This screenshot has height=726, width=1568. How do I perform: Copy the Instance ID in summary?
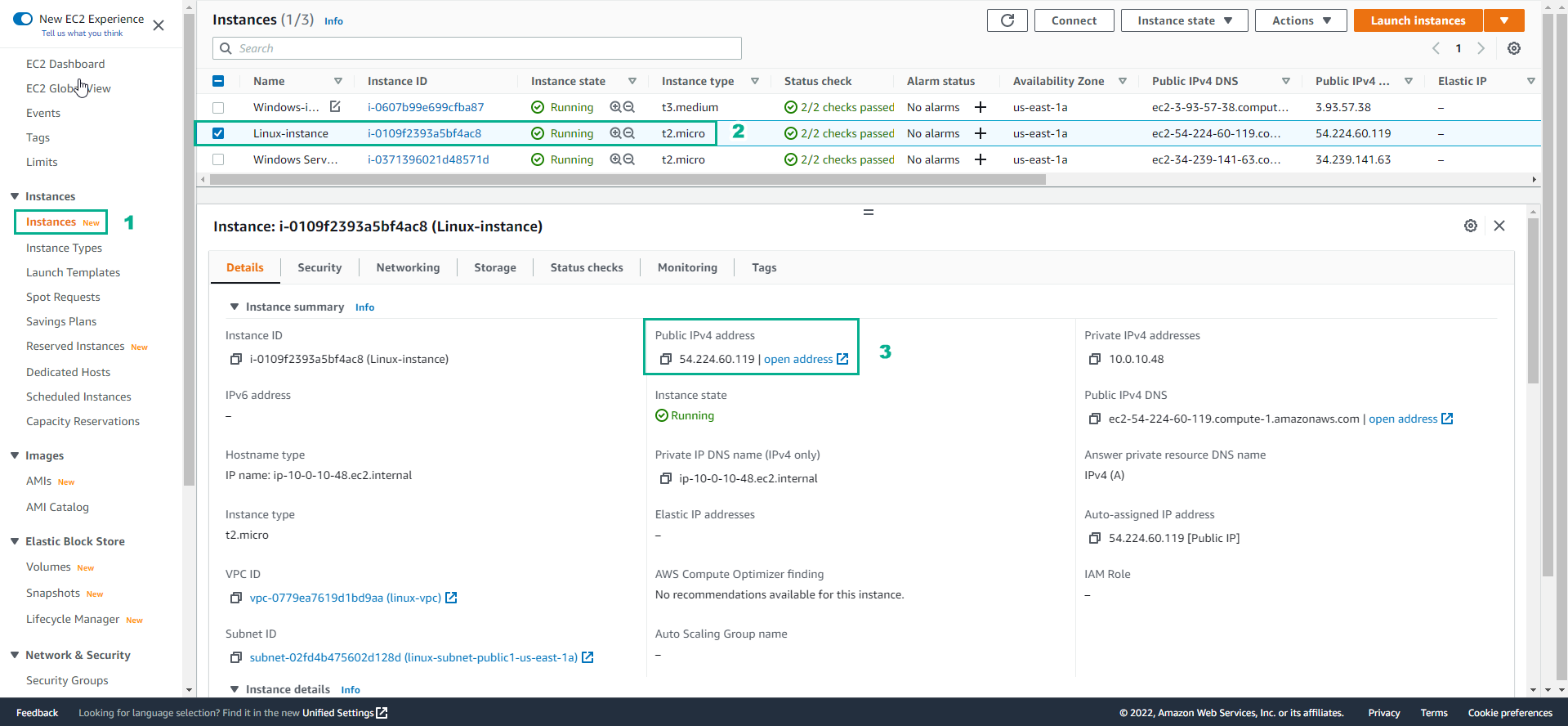(x=236, y=359)
